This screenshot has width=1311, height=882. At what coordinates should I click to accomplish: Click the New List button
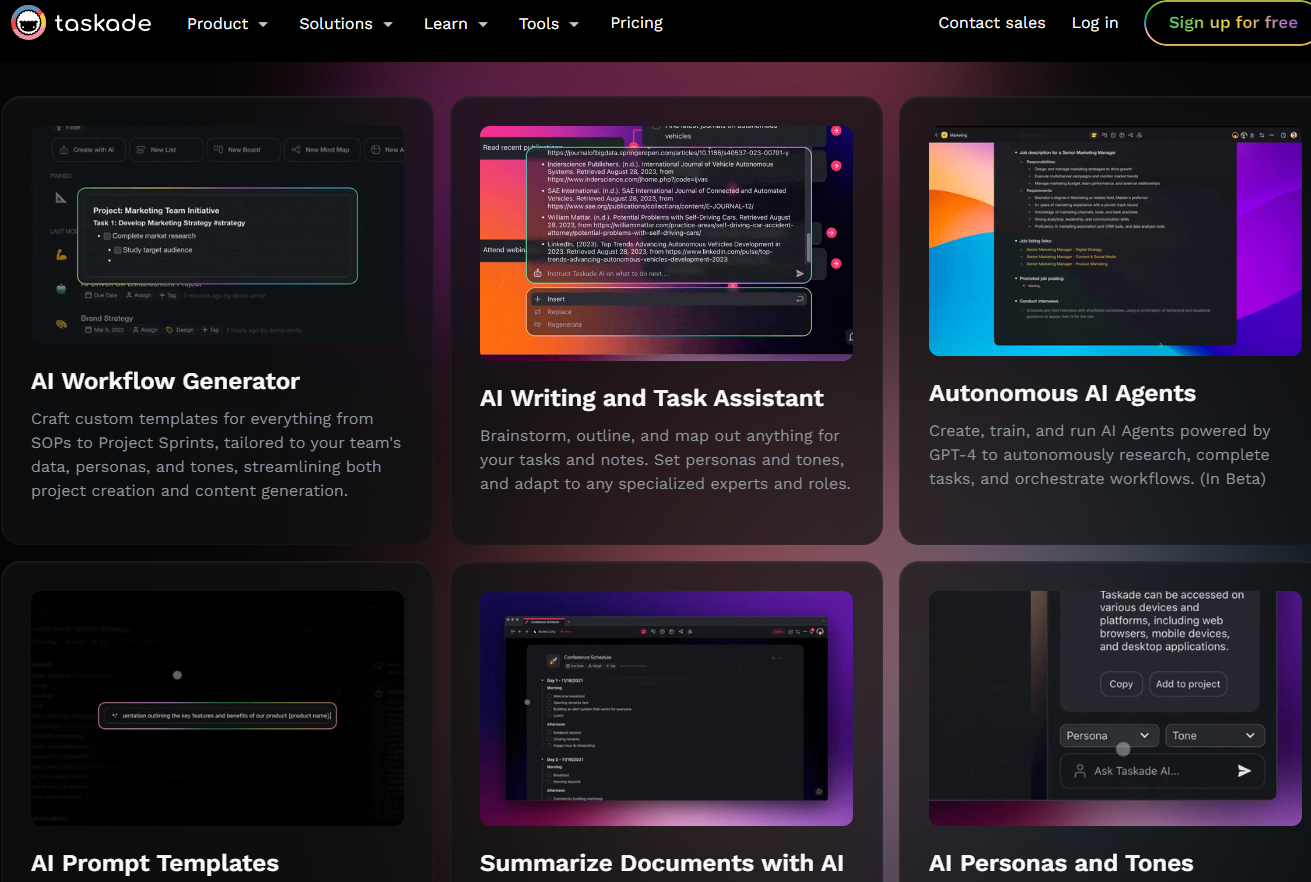(x=164, y=150)
